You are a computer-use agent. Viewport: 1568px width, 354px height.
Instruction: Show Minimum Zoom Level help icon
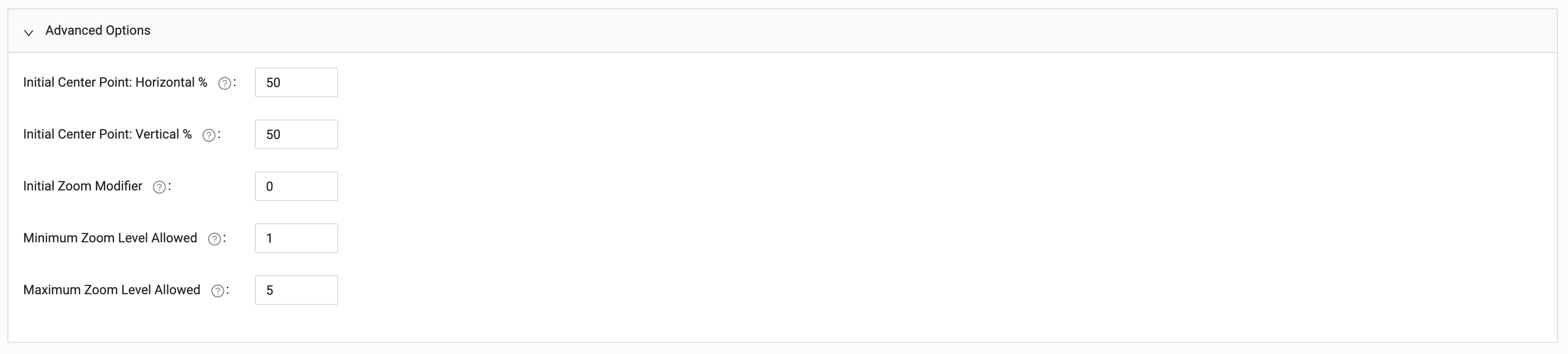point(214,239)
